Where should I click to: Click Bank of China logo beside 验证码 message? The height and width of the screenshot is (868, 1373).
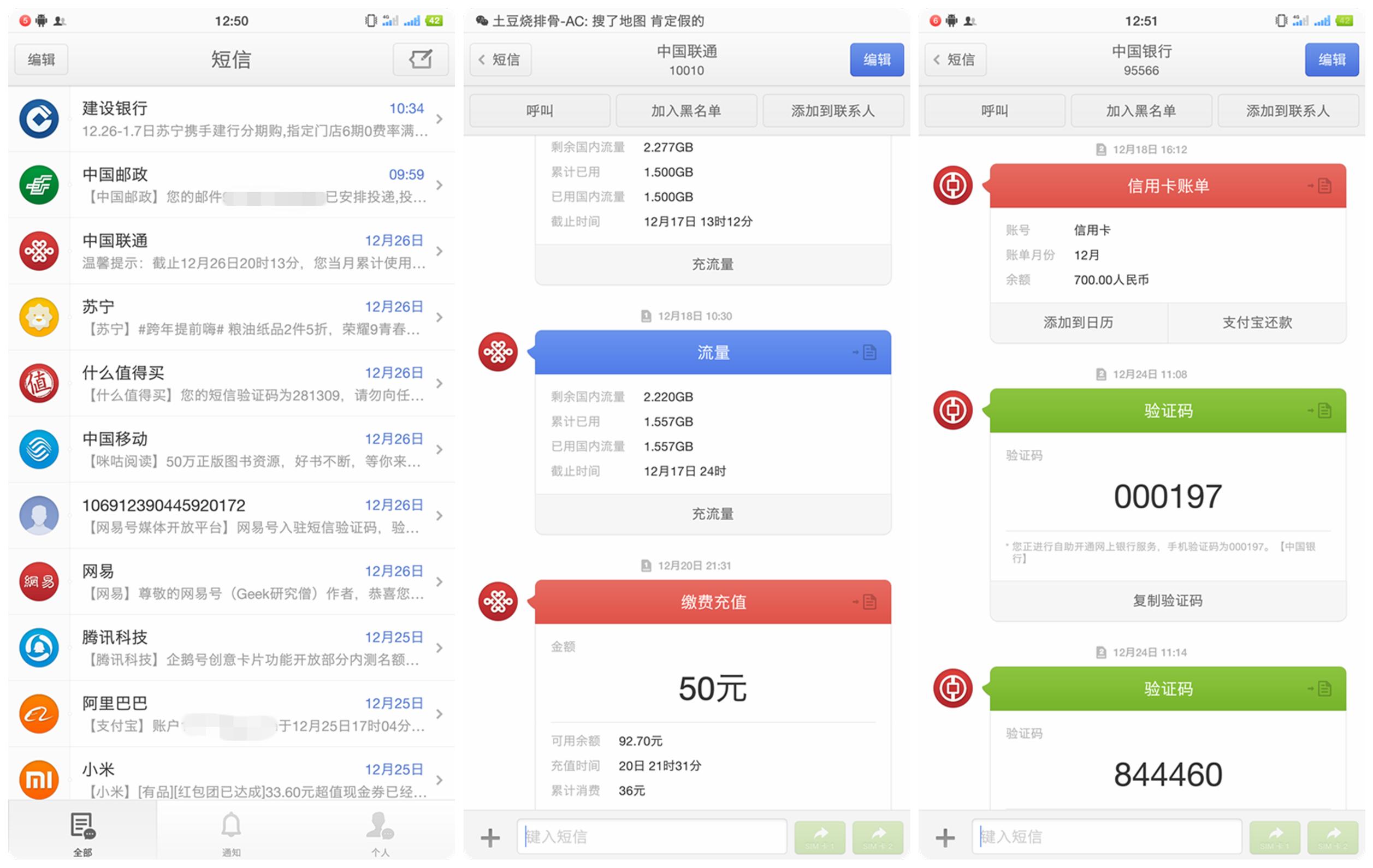pos(954,411)
